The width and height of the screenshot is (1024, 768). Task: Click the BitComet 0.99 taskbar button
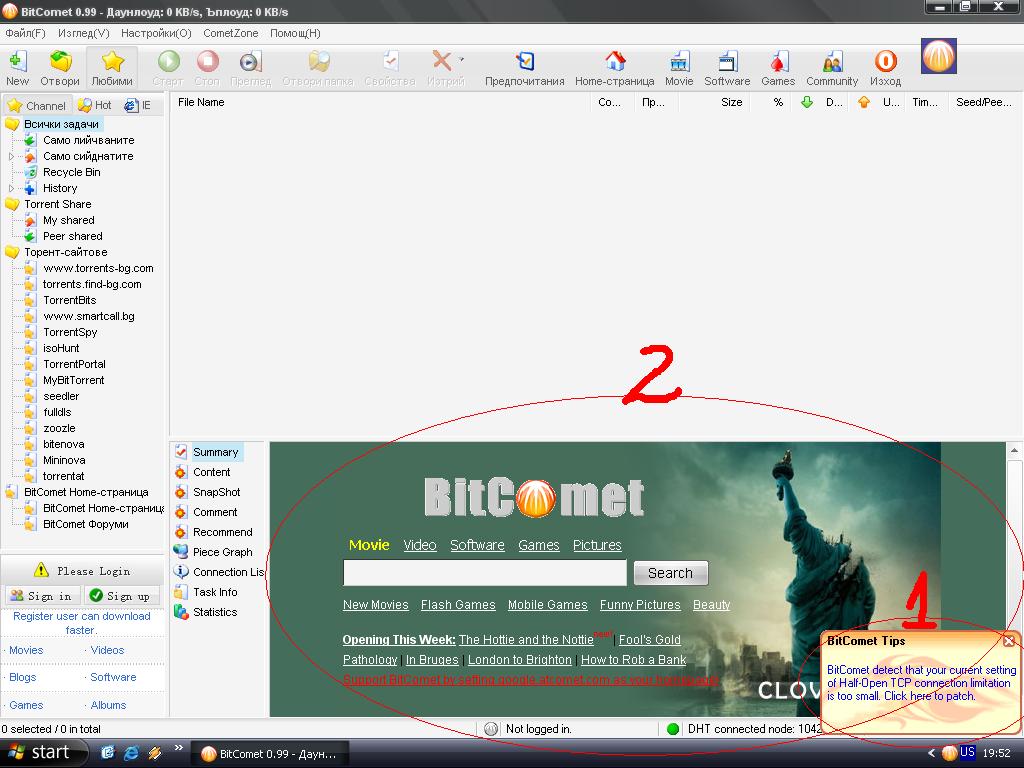pos(269,754)
